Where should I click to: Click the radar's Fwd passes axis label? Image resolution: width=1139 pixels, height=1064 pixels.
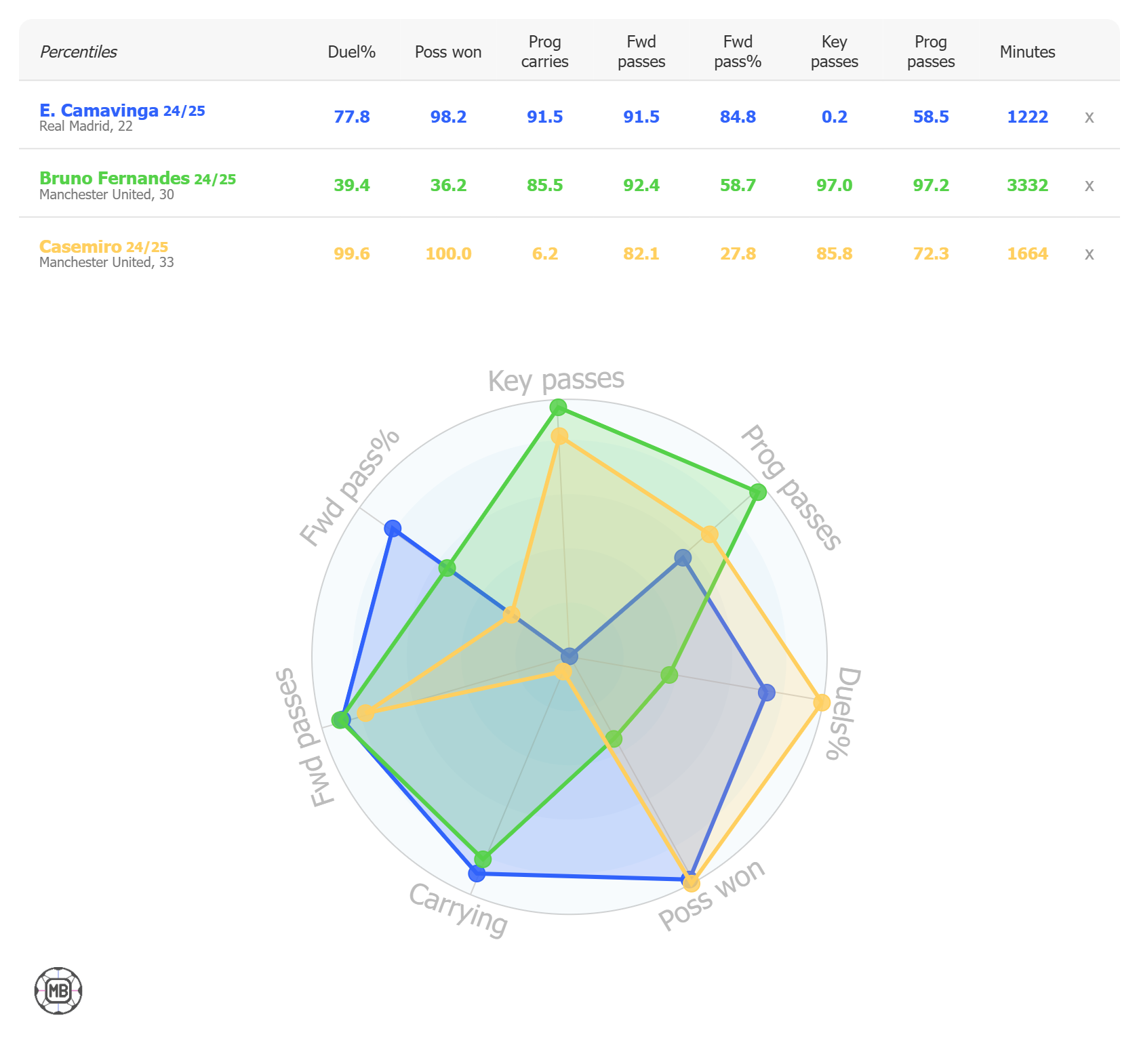coord(304,737)
